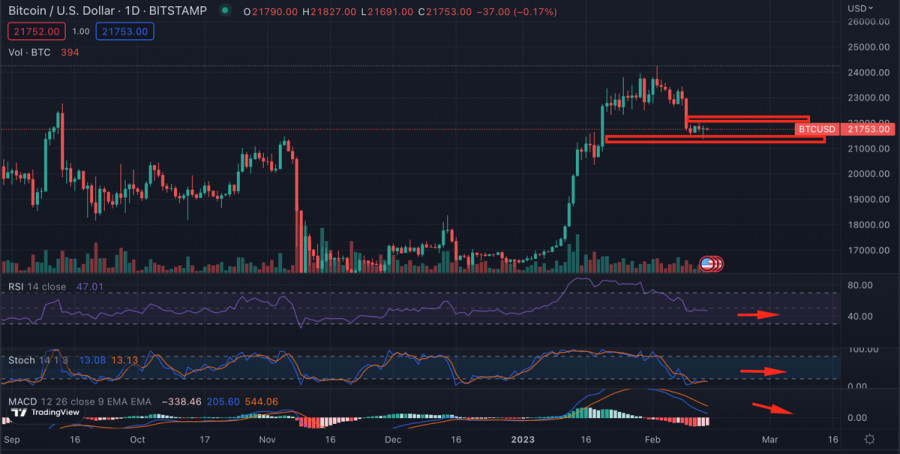The image size is (900, 454).
Task: Click the current price tag 21753.00 on axis
Action: pos(868,130)
